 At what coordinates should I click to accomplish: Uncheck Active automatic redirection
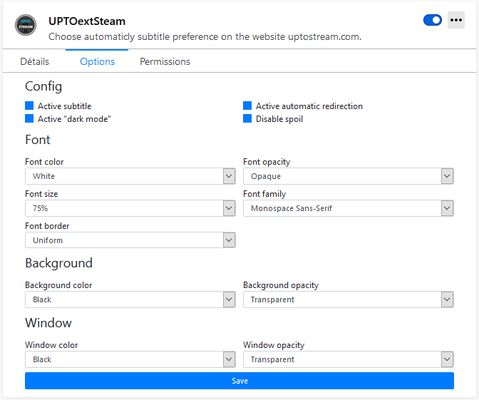(247, 106)
